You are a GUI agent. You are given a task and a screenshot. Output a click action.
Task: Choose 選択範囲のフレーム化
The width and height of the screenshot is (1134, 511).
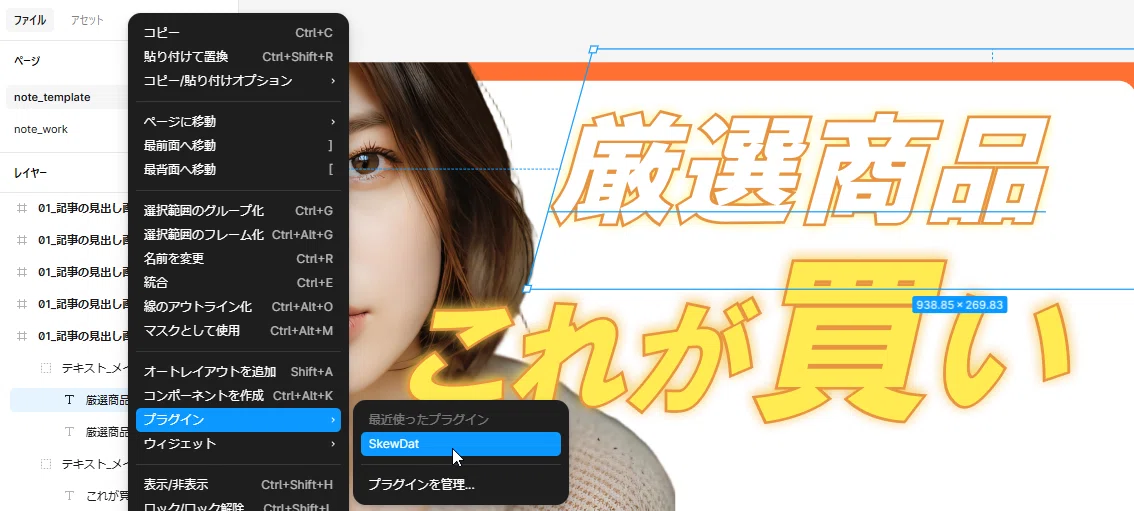(x=238, y=234)
